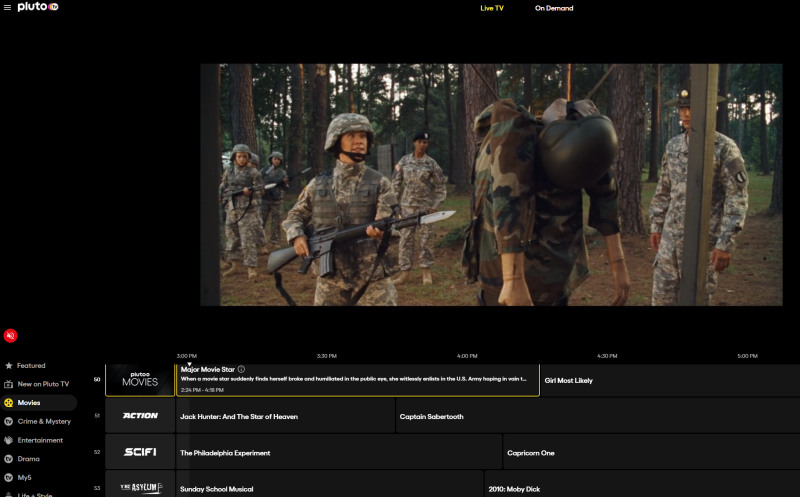Switch to the Live TV tab
The image size is (800, 497).
point(492,8)
